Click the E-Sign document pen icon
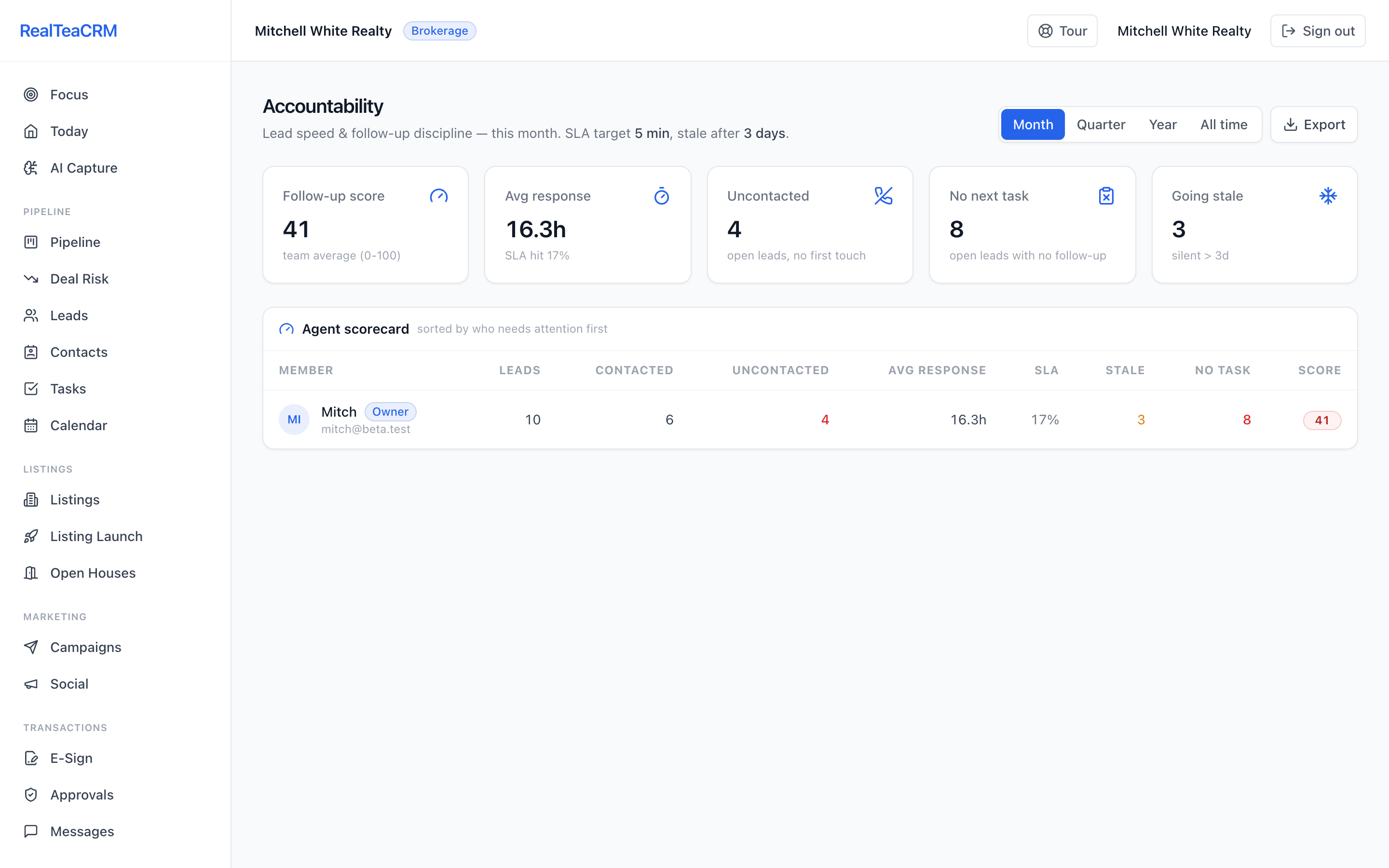 point(31,759)
